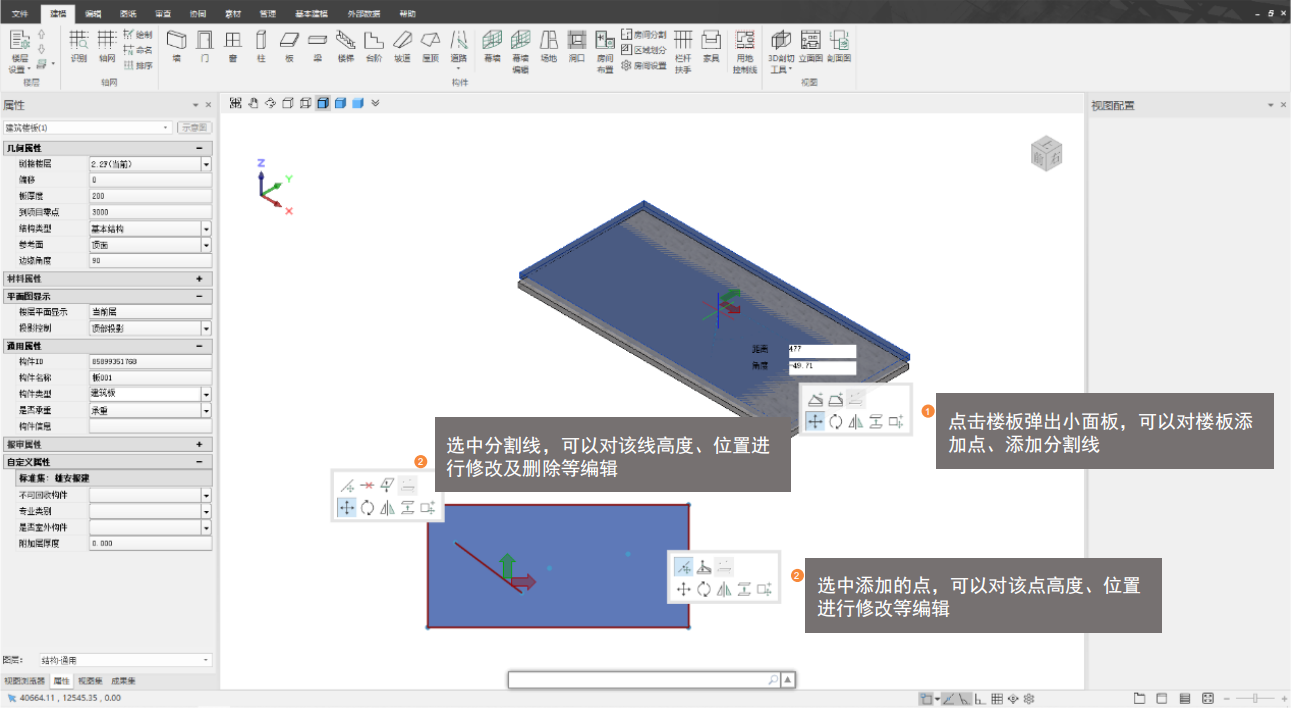Open the 立面图 elevation view

coord(810,46)
